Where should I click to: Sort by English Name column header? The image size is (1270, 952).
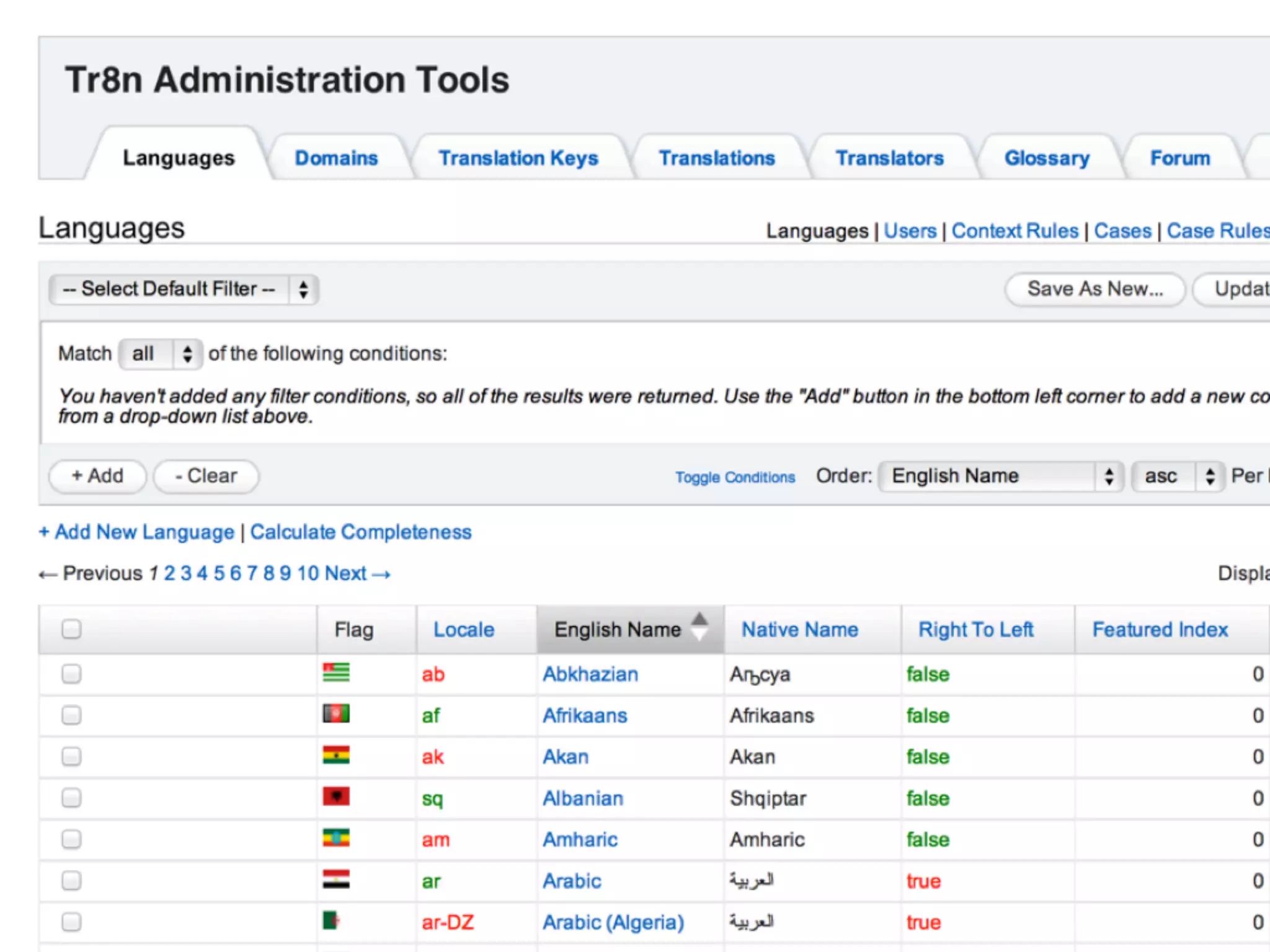[x=618, y=630]
